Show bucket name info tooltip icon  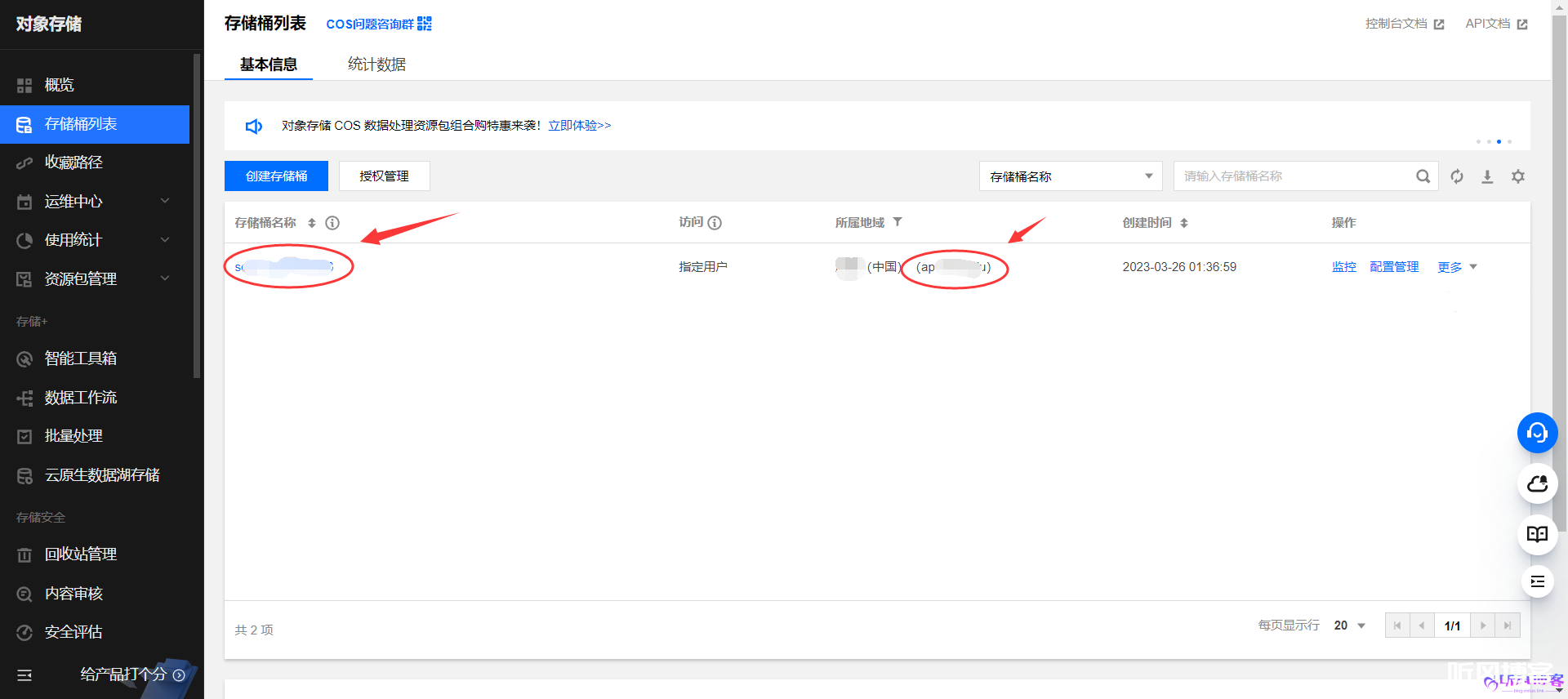(332, 223)
